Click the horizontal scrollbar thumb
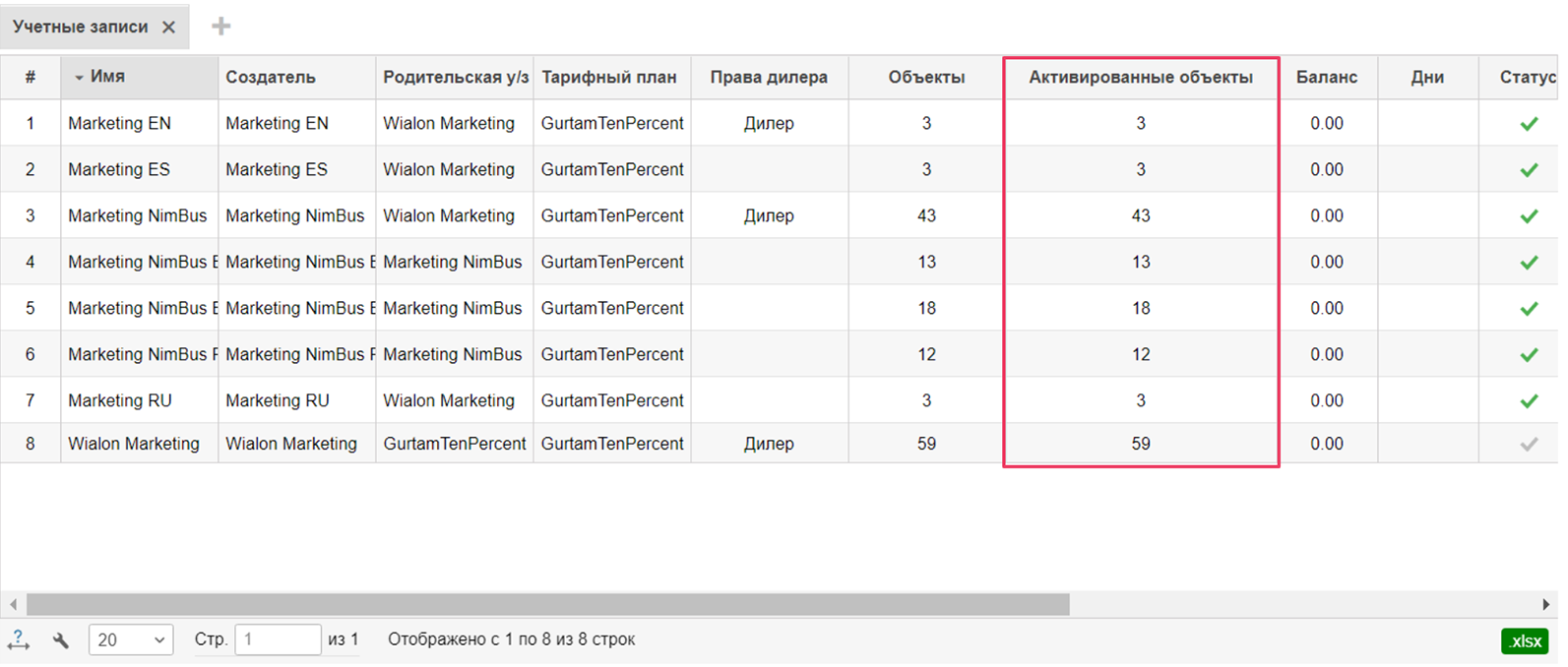1568x667 pixels. pyautogui.click(x=547, y=604)
